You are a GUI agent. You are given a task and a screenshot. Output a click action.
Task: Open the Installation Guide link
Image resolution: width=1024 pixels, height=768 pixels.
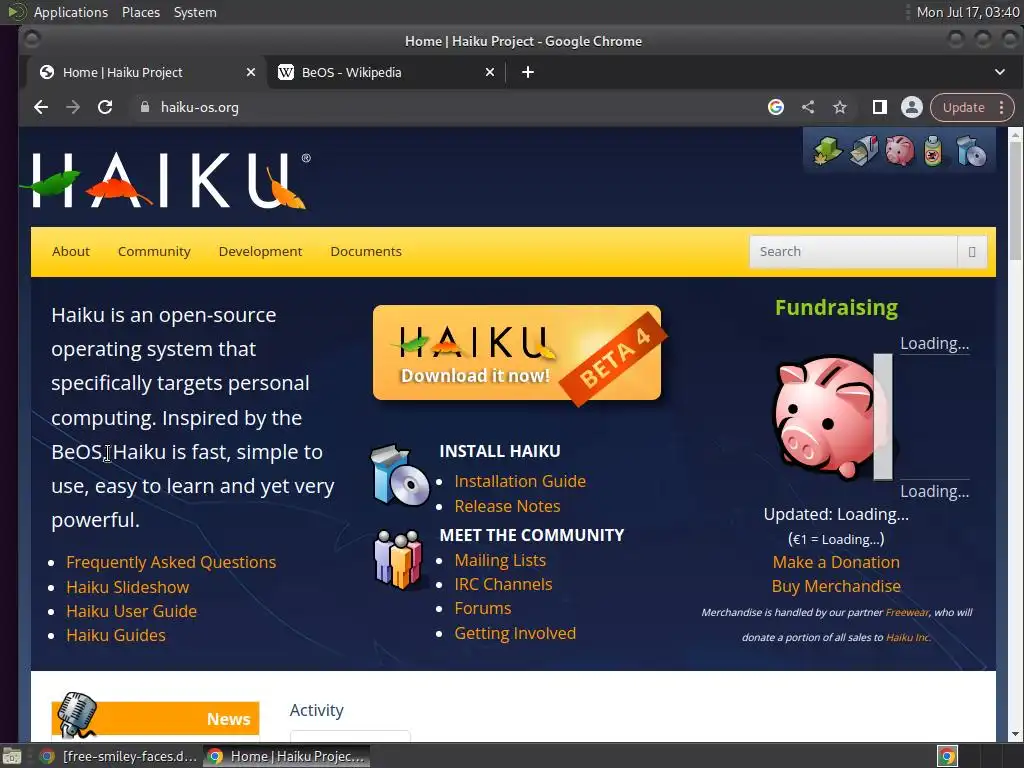tap(520, 481)
